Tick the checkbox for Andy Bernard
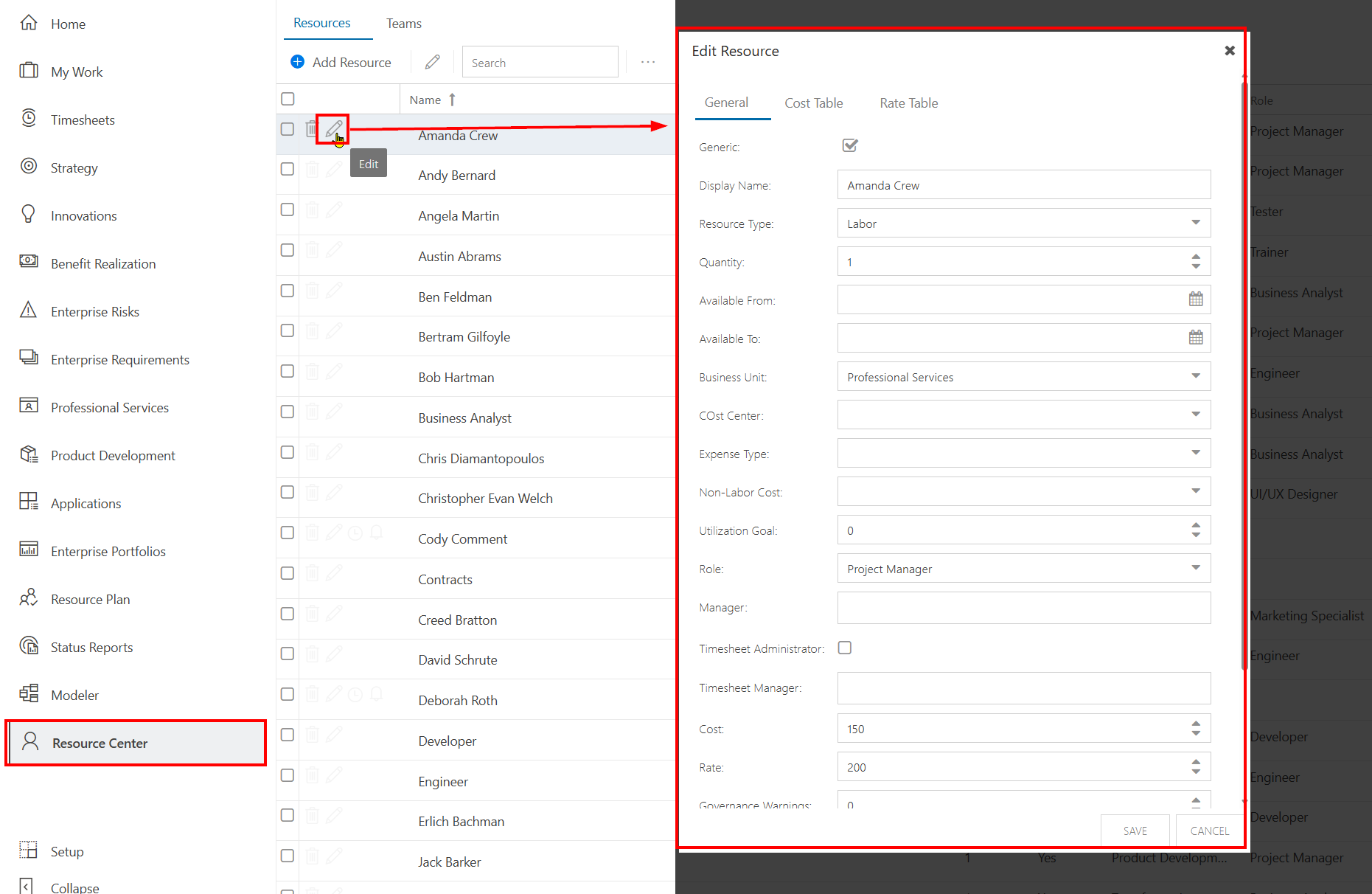 click(288, 169)
